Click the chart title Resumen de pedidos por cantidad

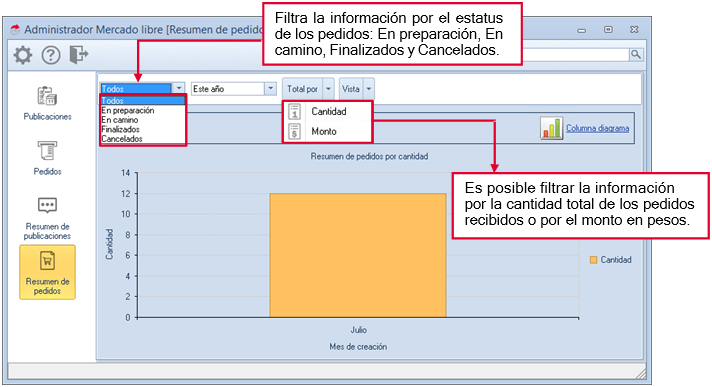[369, 156]
